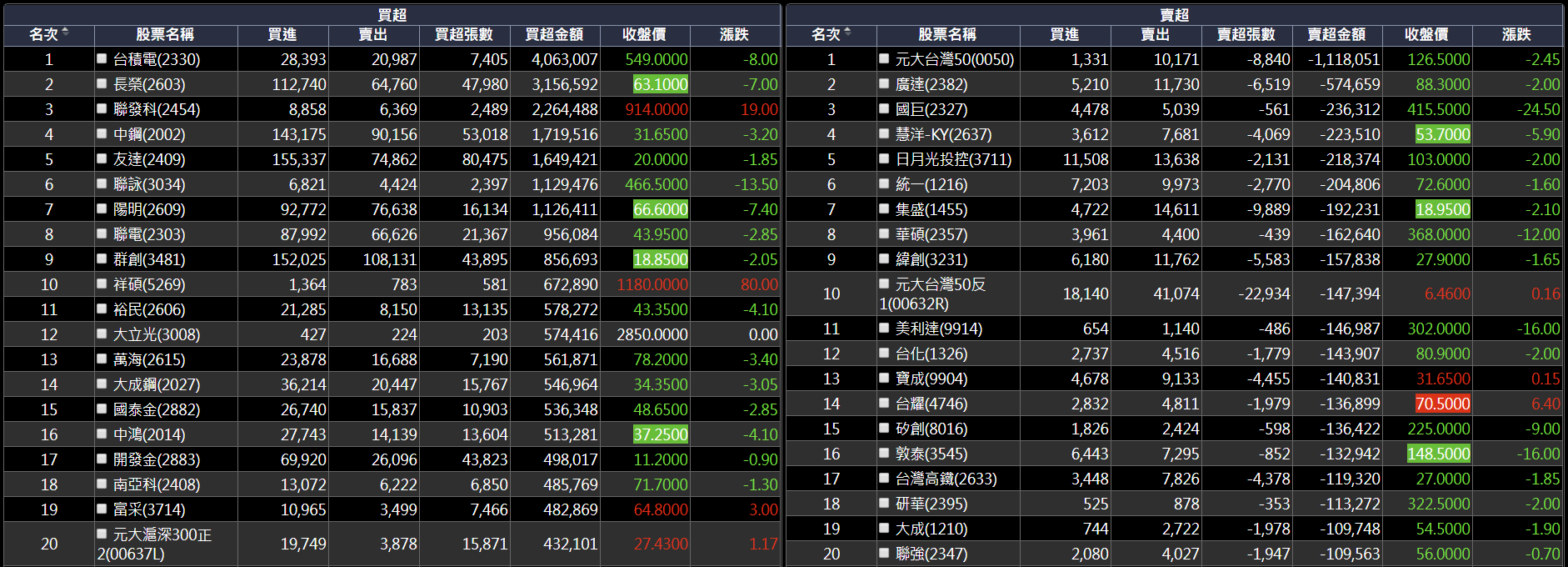Select the checkbox beside 聯發科(2454)
This screenshot has width=1568, height=567.
point(102,108)
